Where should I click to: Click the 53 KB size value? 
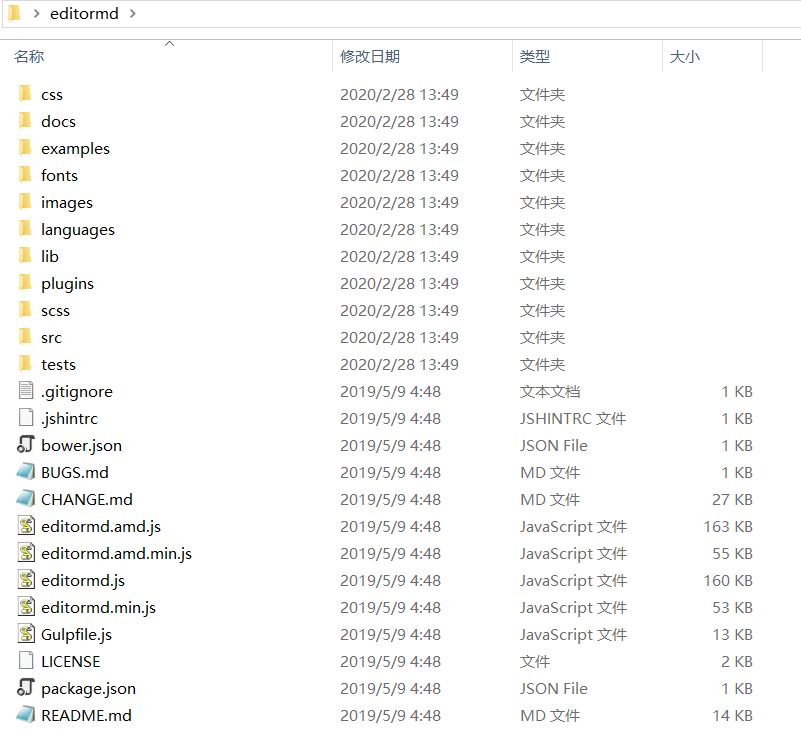pos(733,607)
